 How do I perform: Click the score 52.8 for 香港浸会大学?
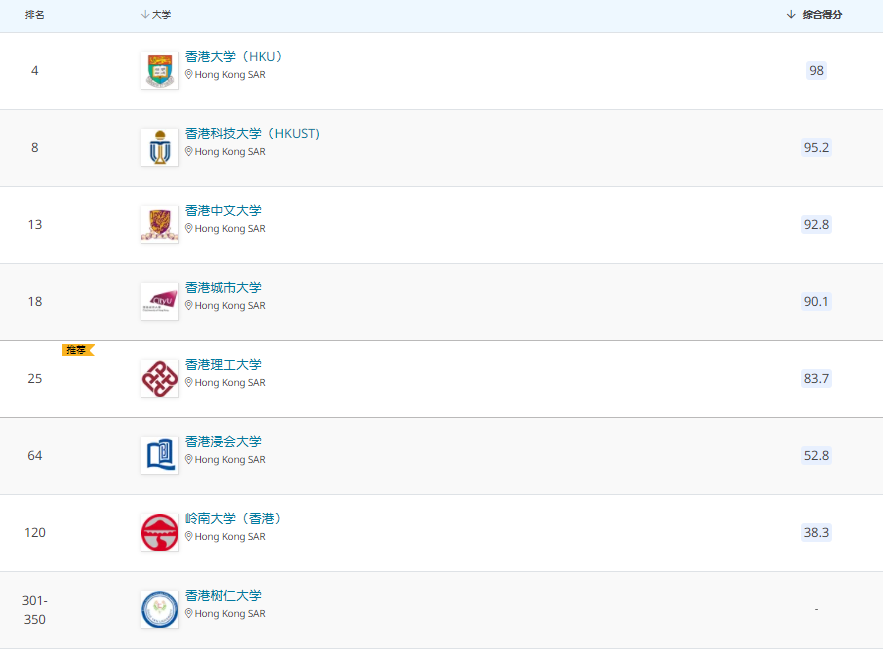click(817, 455)
